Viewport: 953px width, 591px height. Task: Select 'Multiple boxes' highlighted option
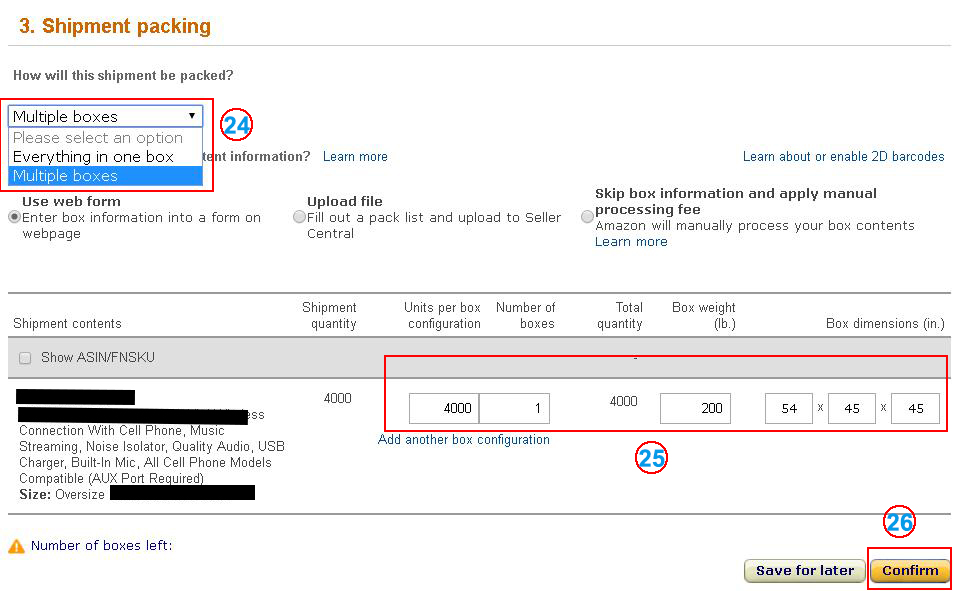(66, 176)
